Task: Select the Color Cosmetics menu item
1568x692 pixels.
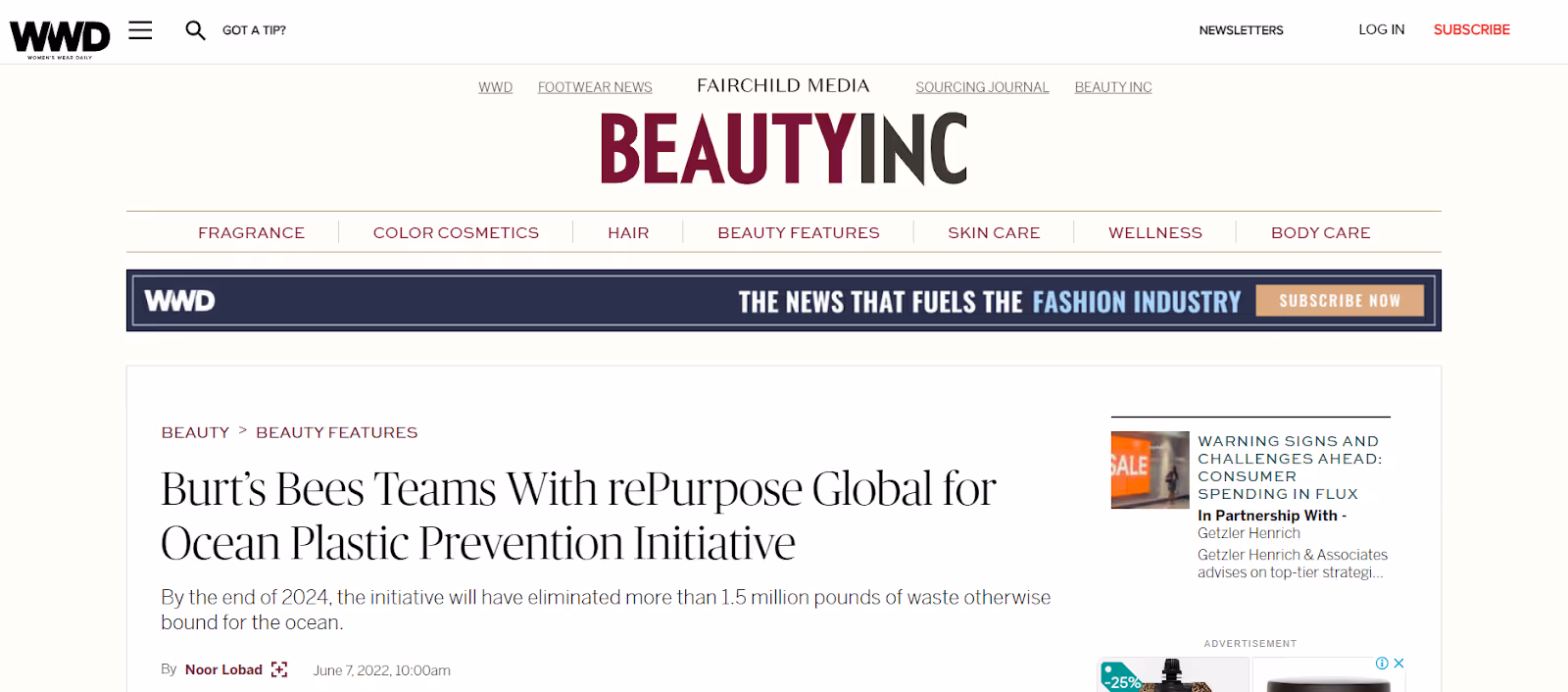Action: click(x=456, y=232)
